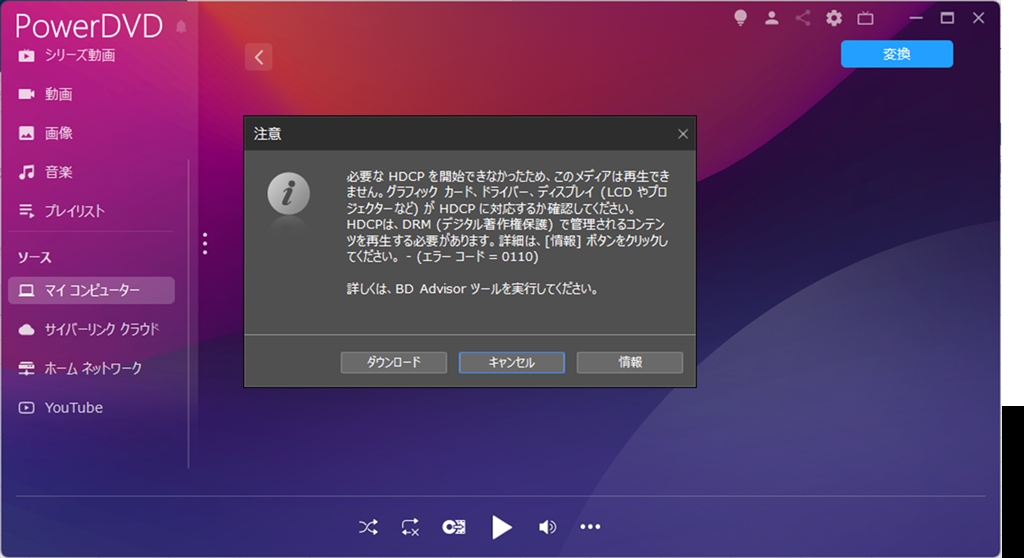Click the PowerDVD logo text
This screenshot has width=1024, height=558.
[x=89, y=26]
